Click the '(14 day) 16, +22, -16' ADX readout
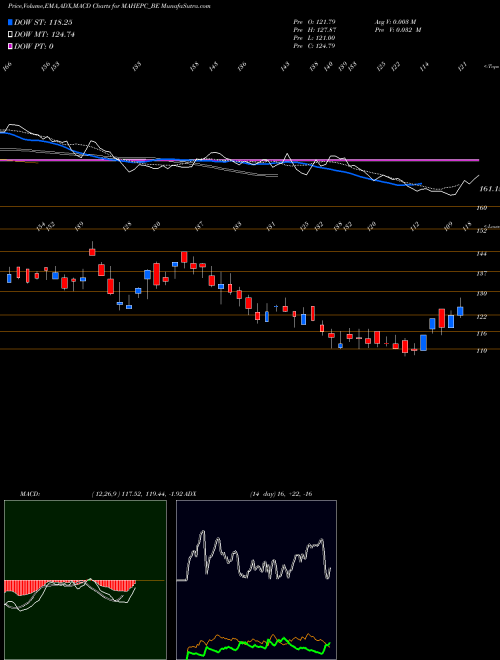This screenshot has width=500, height=660. 281,494
